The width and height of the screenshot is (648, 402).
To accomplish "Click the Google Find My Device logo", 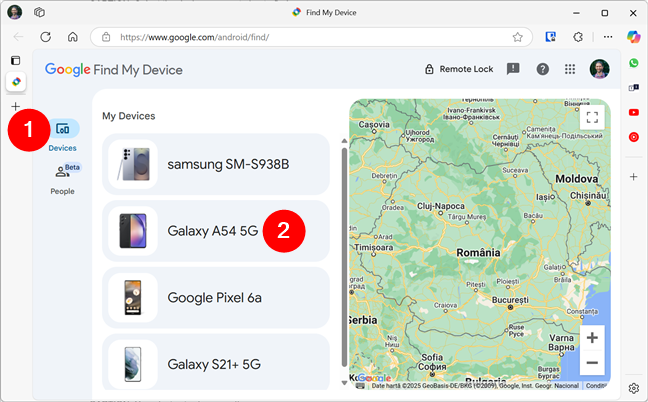I will click(x=114, y=69).
